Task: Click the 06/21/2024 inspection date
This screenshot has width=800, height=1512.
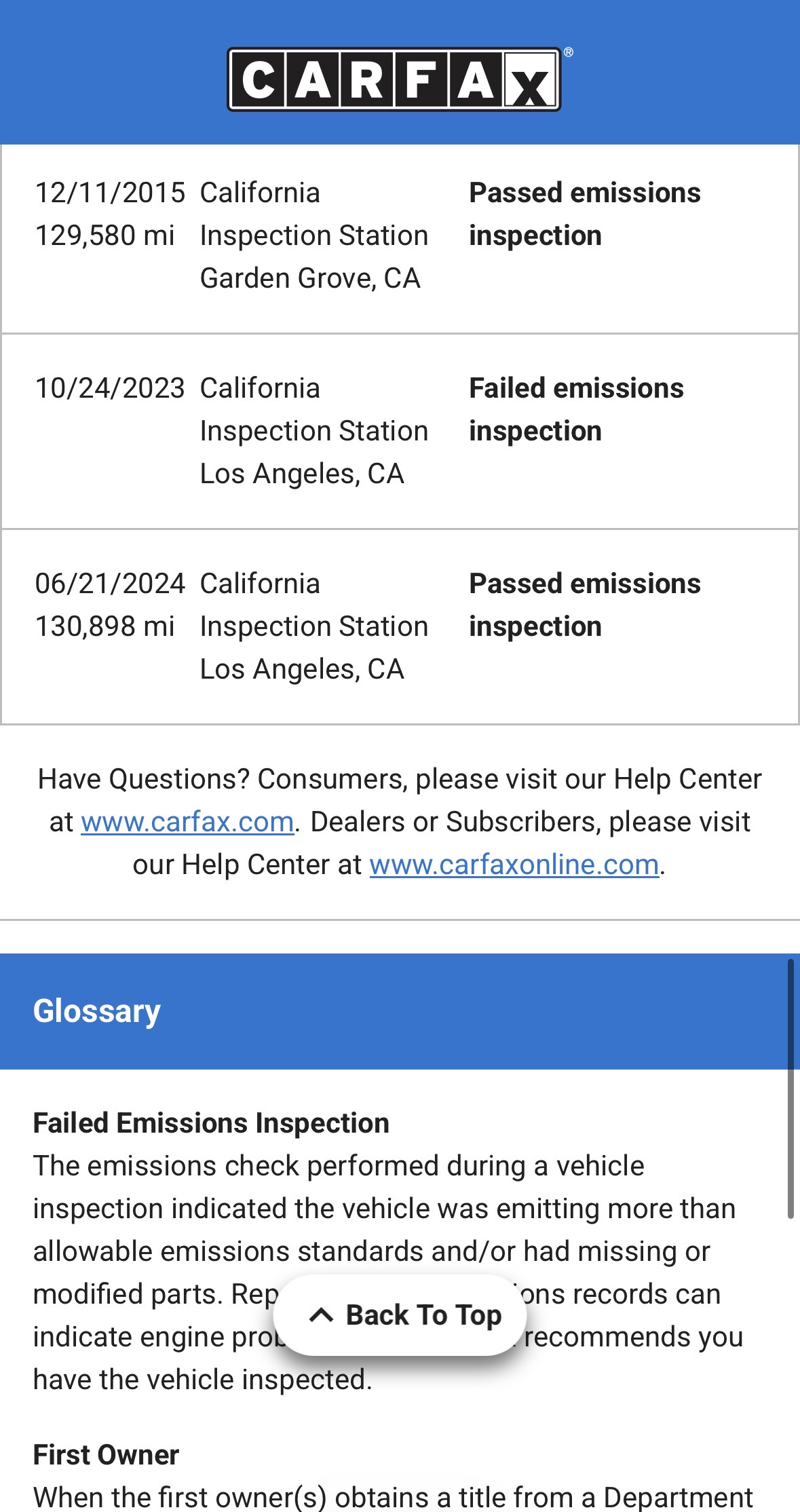Action: 110,584
